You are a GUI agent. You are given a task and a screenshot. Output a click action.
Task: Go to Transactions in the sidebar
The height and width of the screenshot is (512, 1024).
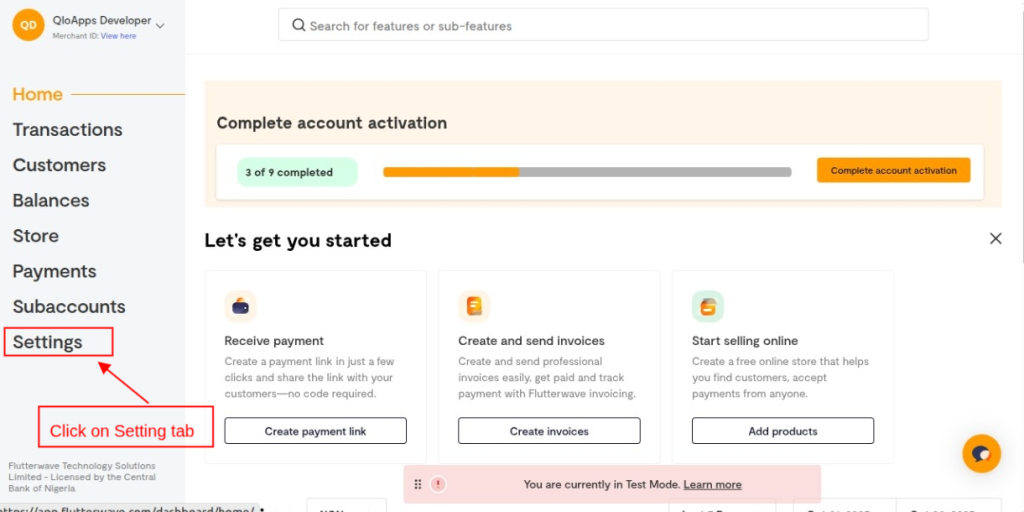(67, 130)
